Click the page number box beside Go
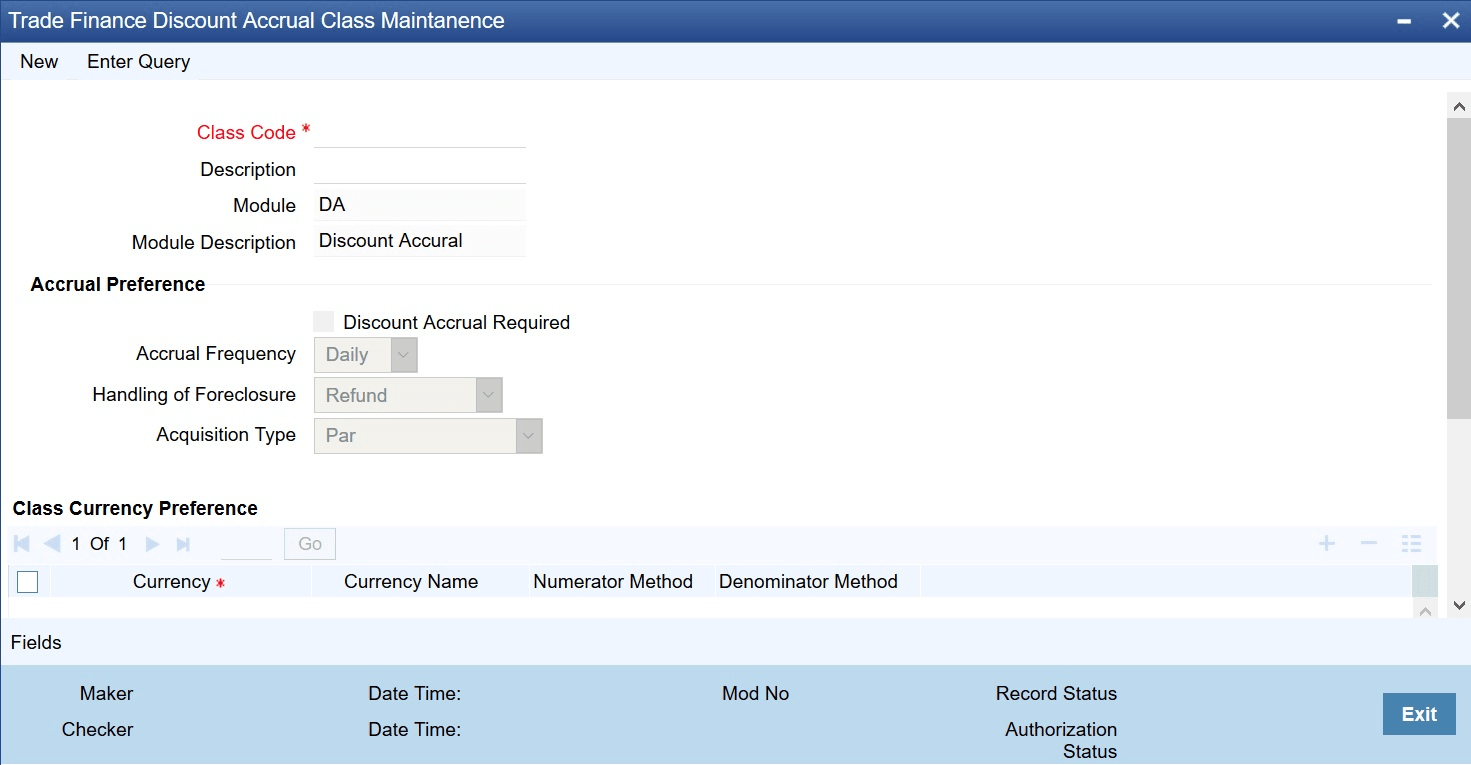Viewport: 1471px width, 765px height. pyautogui.click(x=246, y=544)
